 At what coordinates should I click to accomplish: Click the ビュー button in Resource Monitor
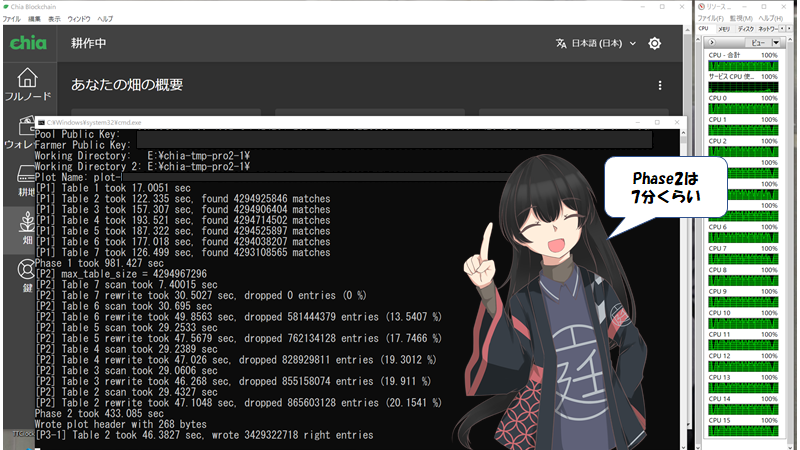click(x=758, y=42)
